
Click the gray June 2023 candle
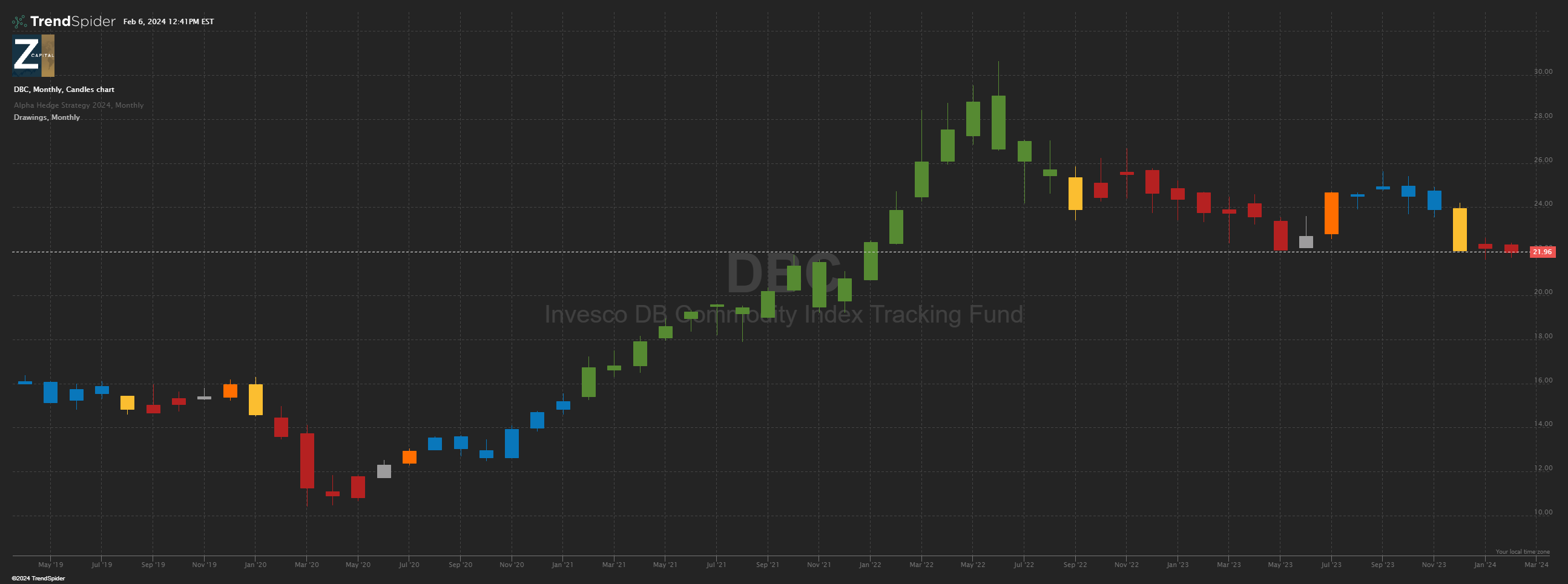tap(1306, 242)
